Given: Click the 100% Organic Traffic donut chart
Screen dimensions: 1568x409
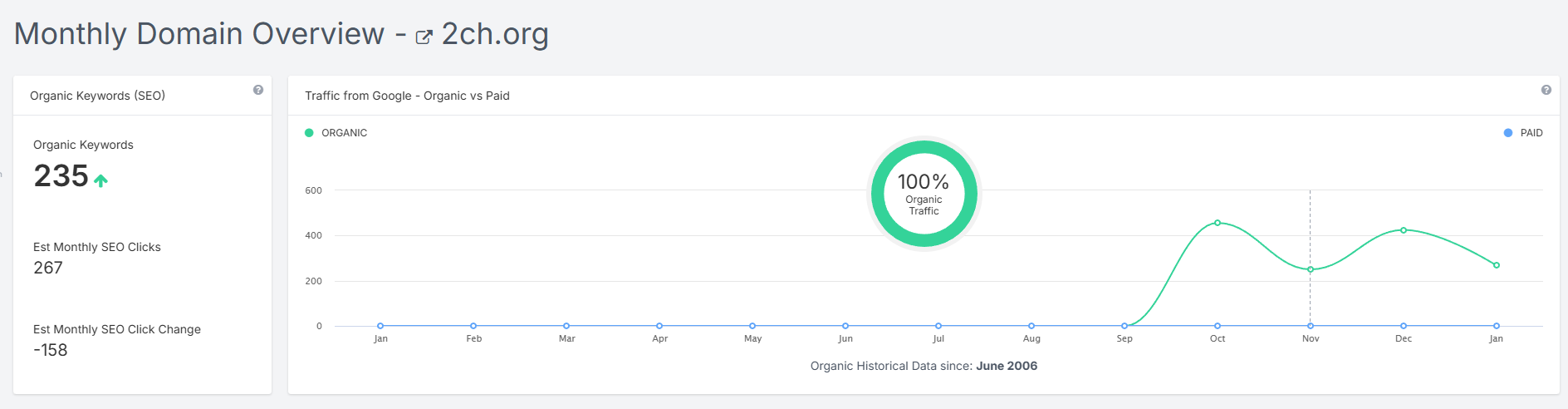Looking at the screenshot, I should pos(924,194).
